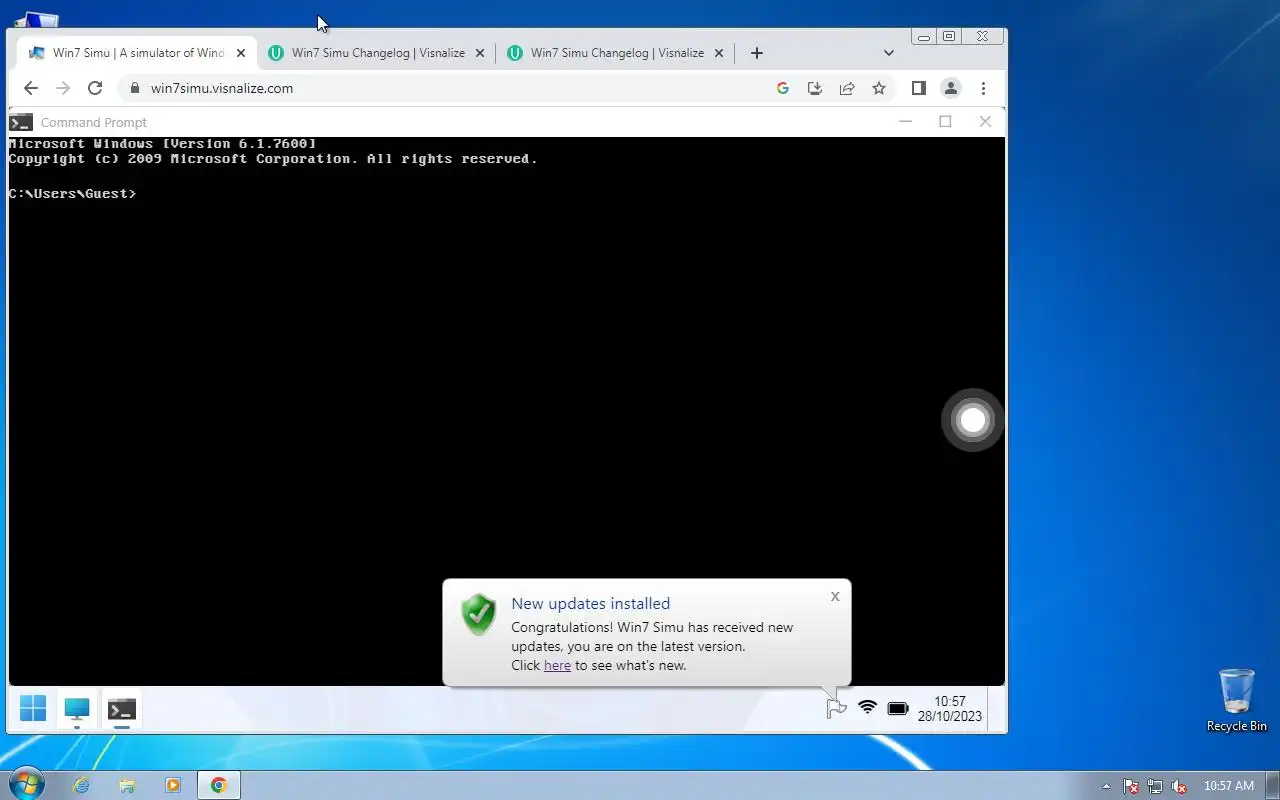The width and height of the screenshot is (1280, 800).
Task: Click the padlock site info icon
Action: pos(135,88)
